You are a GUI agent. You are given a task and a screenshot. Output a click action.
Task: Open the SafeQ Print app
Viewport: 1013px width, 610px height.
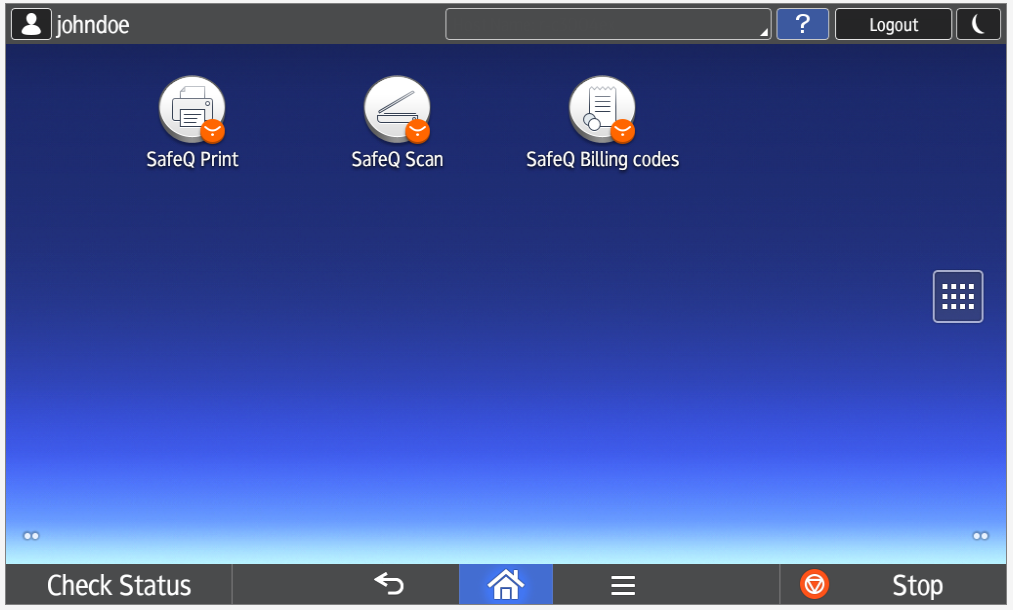pos(192,110)
